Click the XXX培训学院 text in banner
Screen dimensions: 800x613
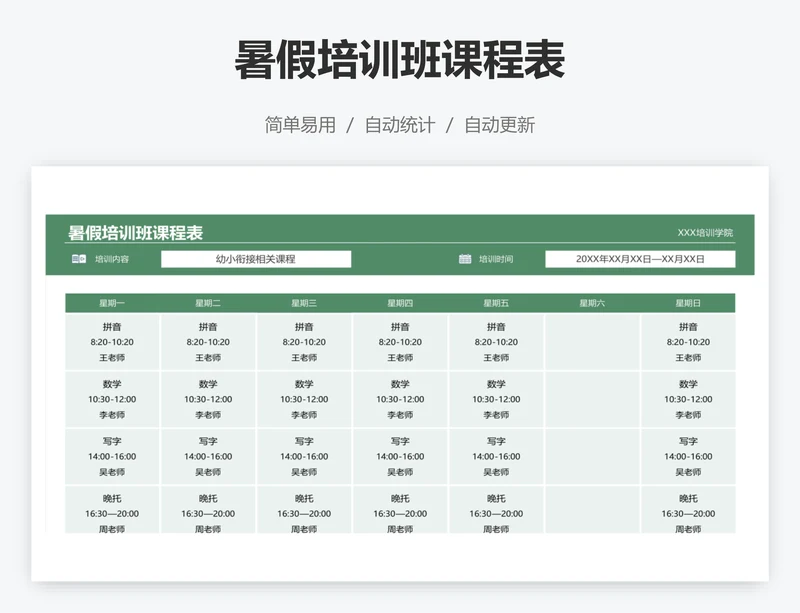click(705, 233)
